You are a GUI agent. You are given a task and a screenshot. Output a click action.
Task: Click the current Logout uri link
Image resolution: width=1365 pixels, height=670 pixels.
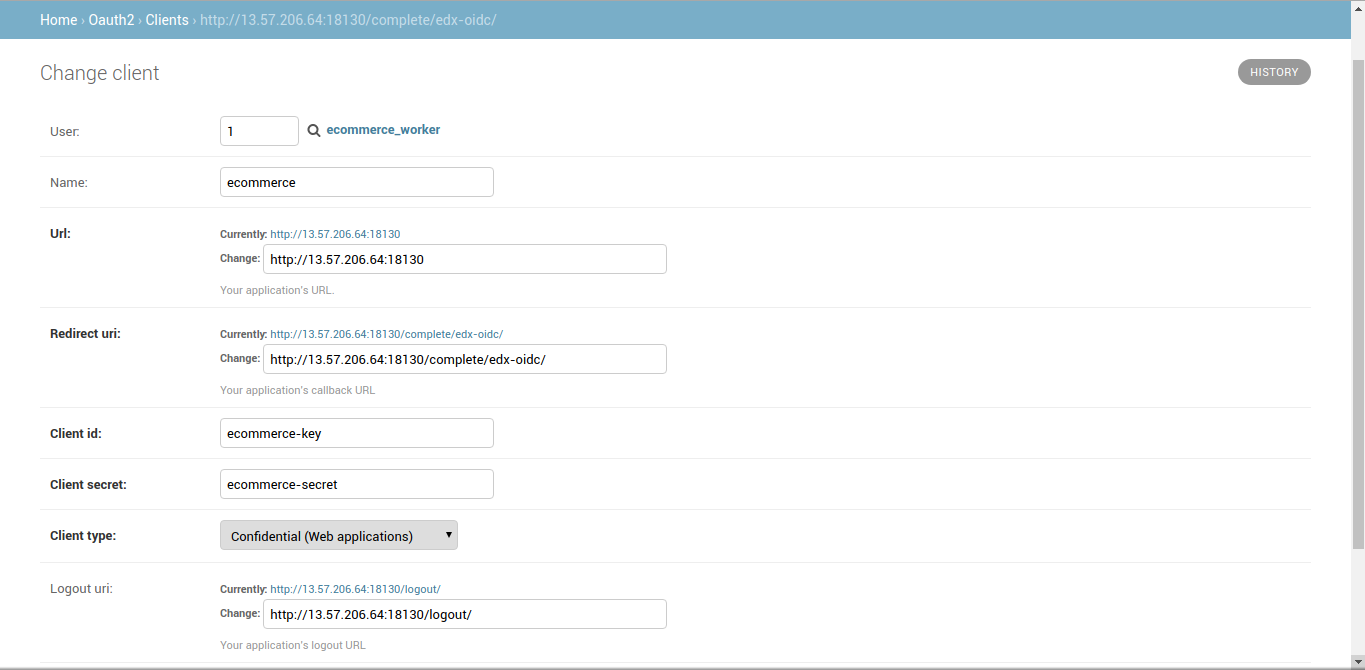(x=355, y=588)
